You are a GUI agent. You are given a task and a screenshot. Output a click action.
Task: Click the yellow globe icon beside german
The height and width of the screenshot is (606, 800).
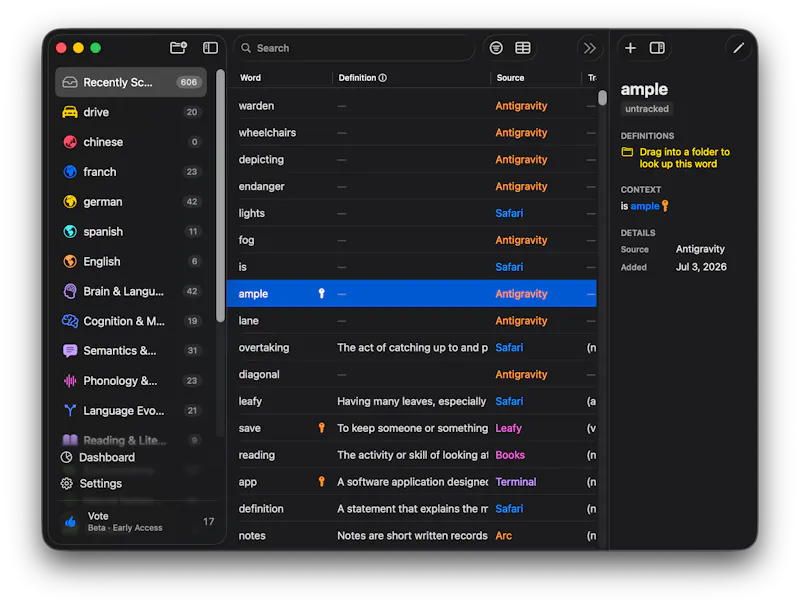pyautogui.click(x=70, y=201)
